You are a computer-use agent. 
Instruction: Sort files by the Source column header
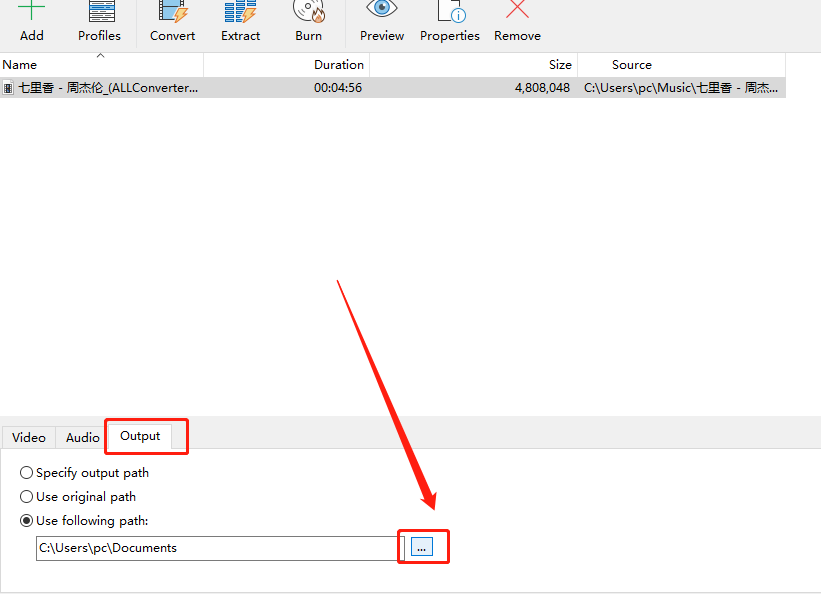click(682, 65)
